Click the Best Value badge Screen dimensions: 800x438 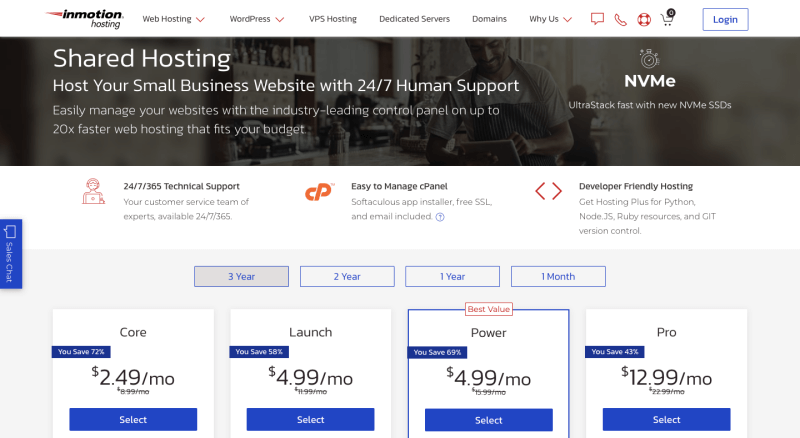[489, 309]
